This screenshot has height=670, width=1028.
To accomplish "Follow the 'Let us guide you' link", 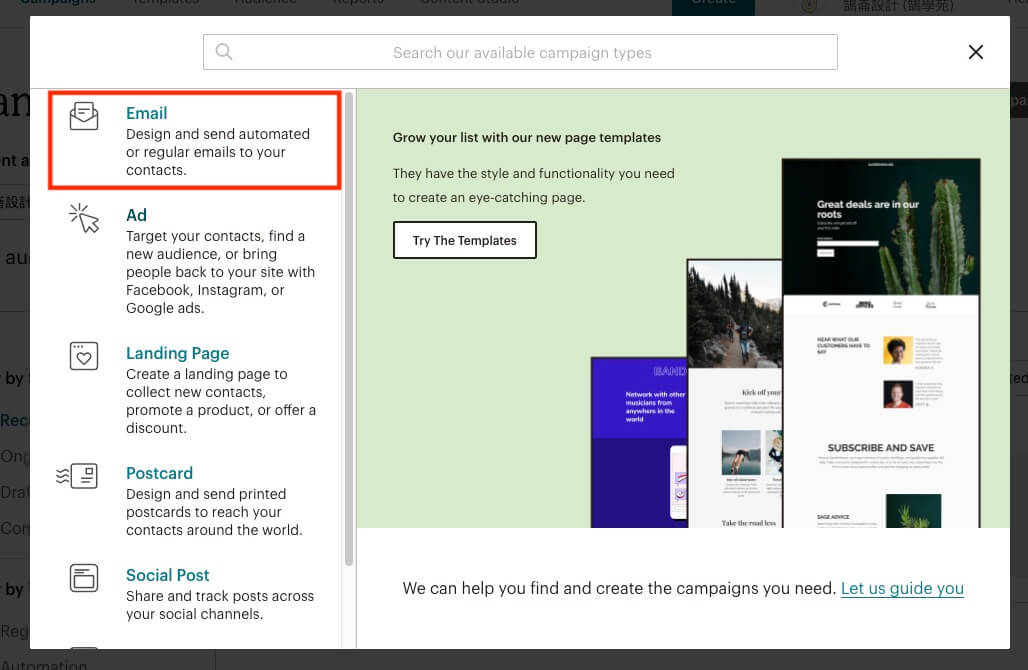I will click(902, 588).
